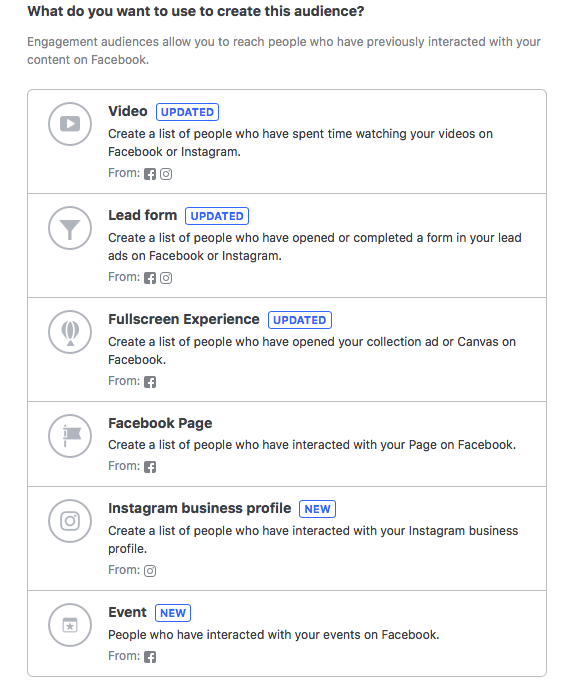The image size is (570, 689).
Task: Click Facebook source icon under Fullscreen Experience
Action: tap(150, 382)
